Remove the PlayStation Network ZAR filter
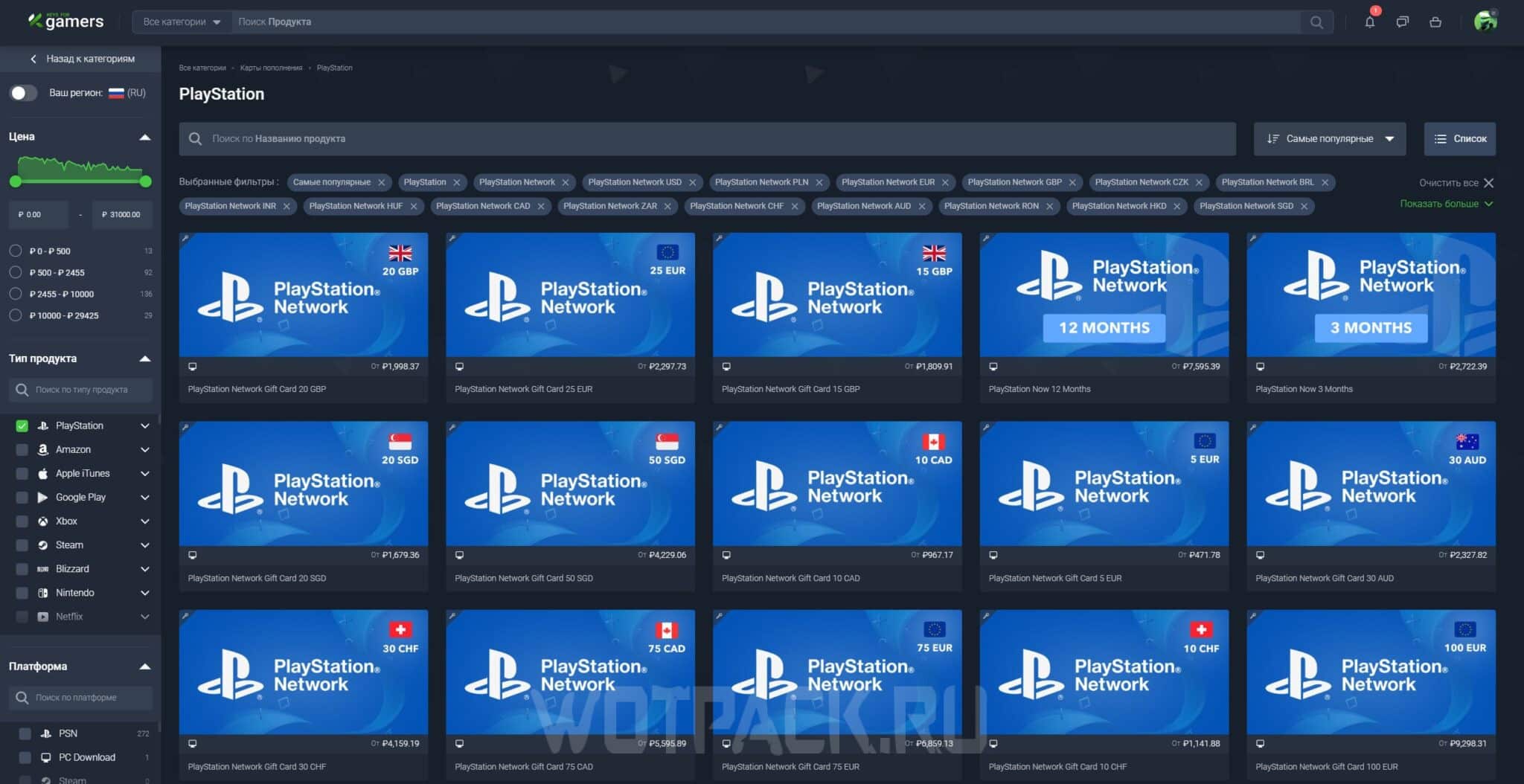 coord(667,206)
